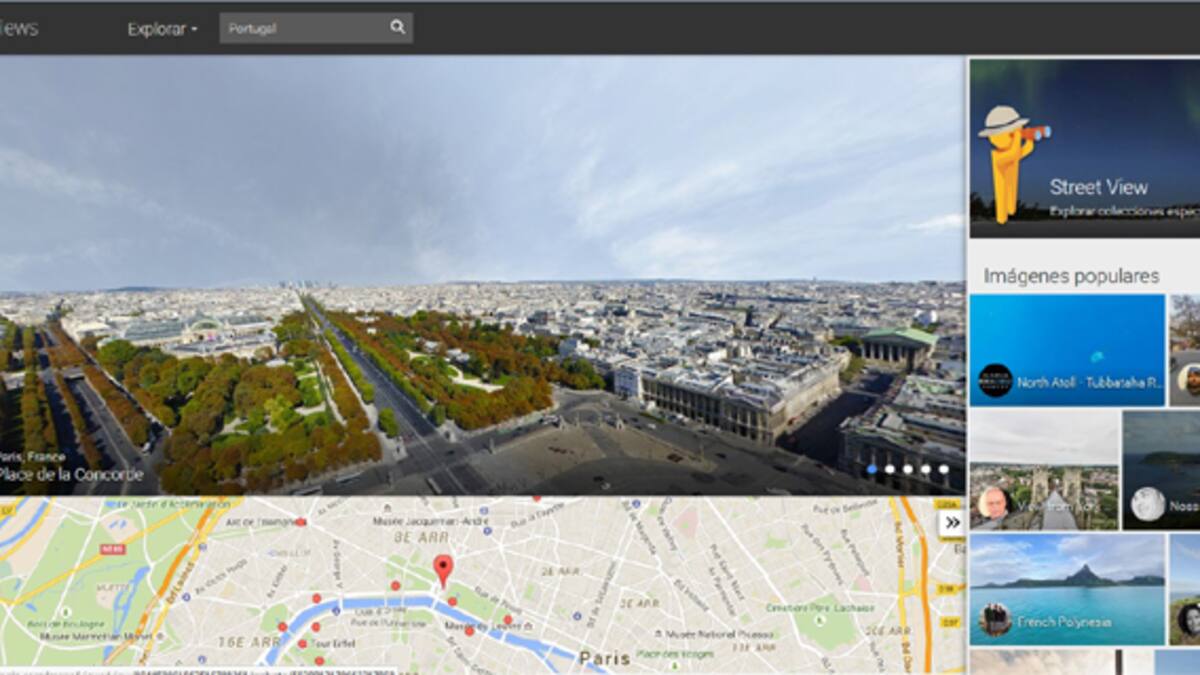Screen dimensions: 1200x675
Task: Collapse map with double-chevron icon
Action: 952,522
